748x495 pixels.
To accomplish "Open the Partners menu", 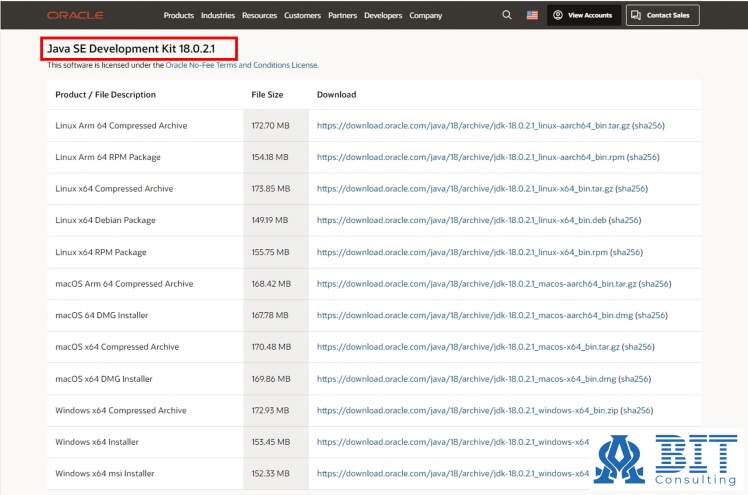I will pos(342,15).
